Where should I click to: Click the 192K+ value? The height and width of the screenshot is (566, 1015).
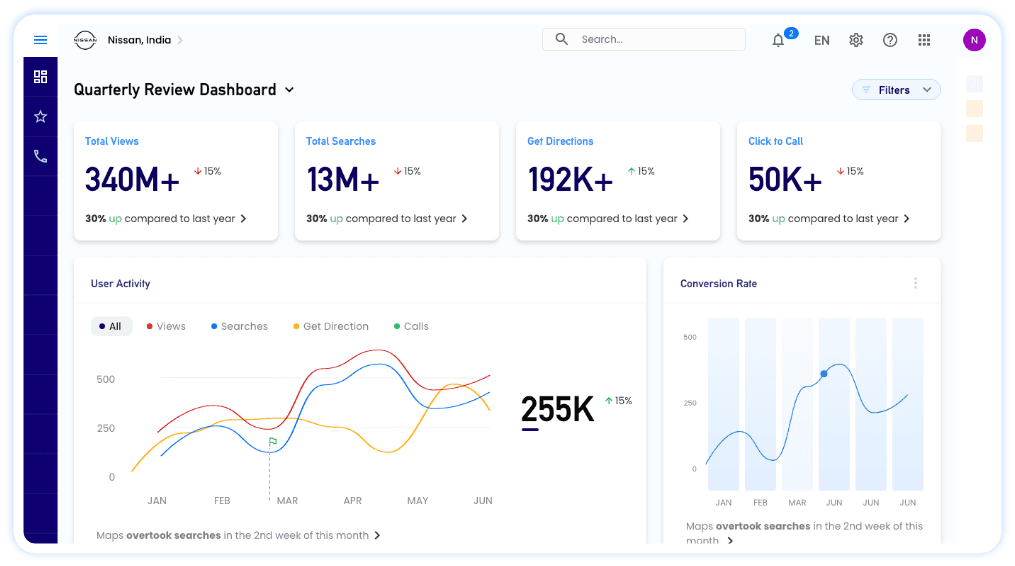point(570,179)
